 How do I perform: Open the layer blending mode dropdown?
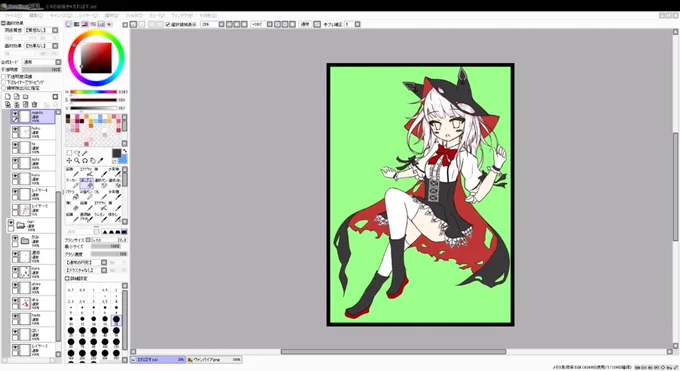pyautogui.click(x=58, y=62)
